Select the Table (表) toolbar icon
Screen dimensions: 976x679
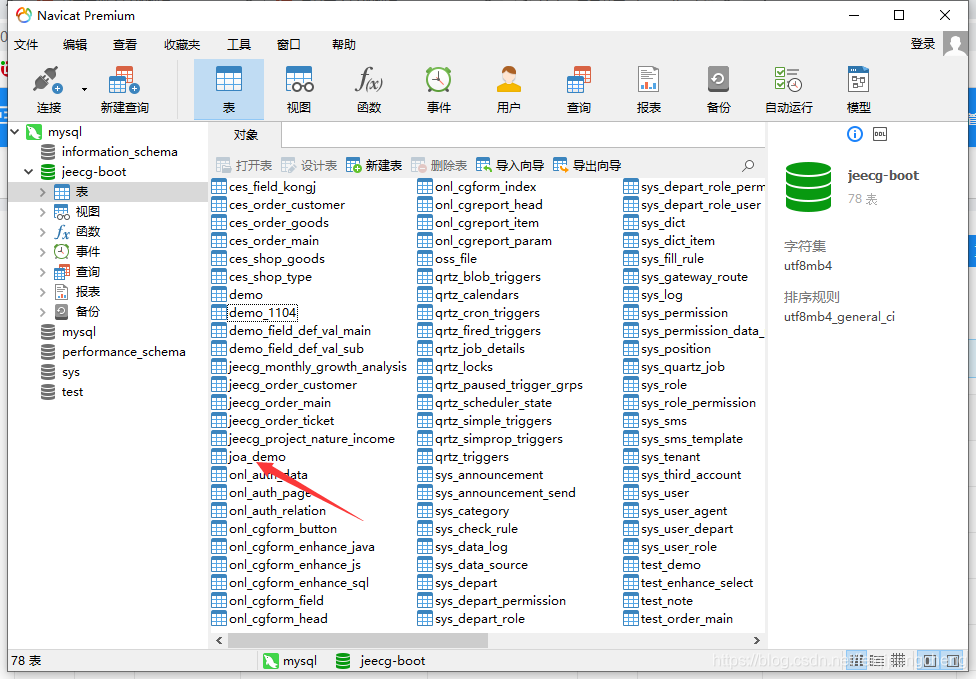[228, 90]
